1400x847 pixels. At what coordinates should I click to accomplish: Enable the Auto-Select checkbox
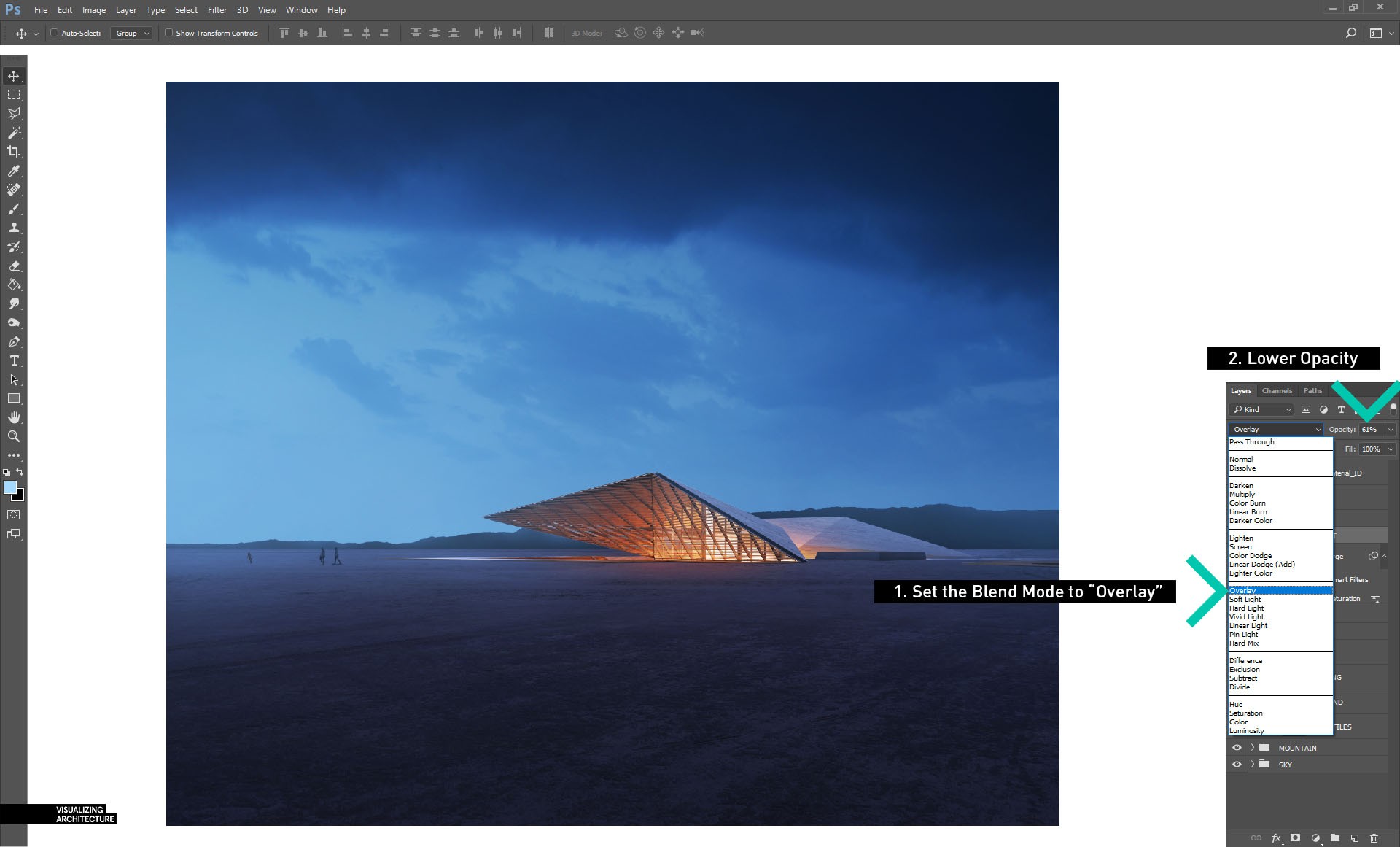click(54, 33)
